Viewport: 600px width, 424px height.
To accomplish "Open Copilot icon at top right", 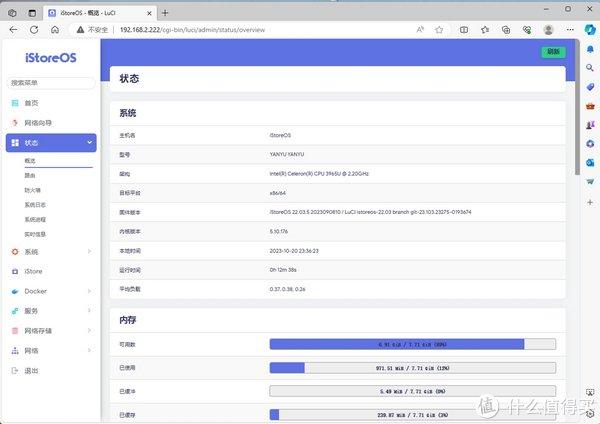I will coord(590,29).
